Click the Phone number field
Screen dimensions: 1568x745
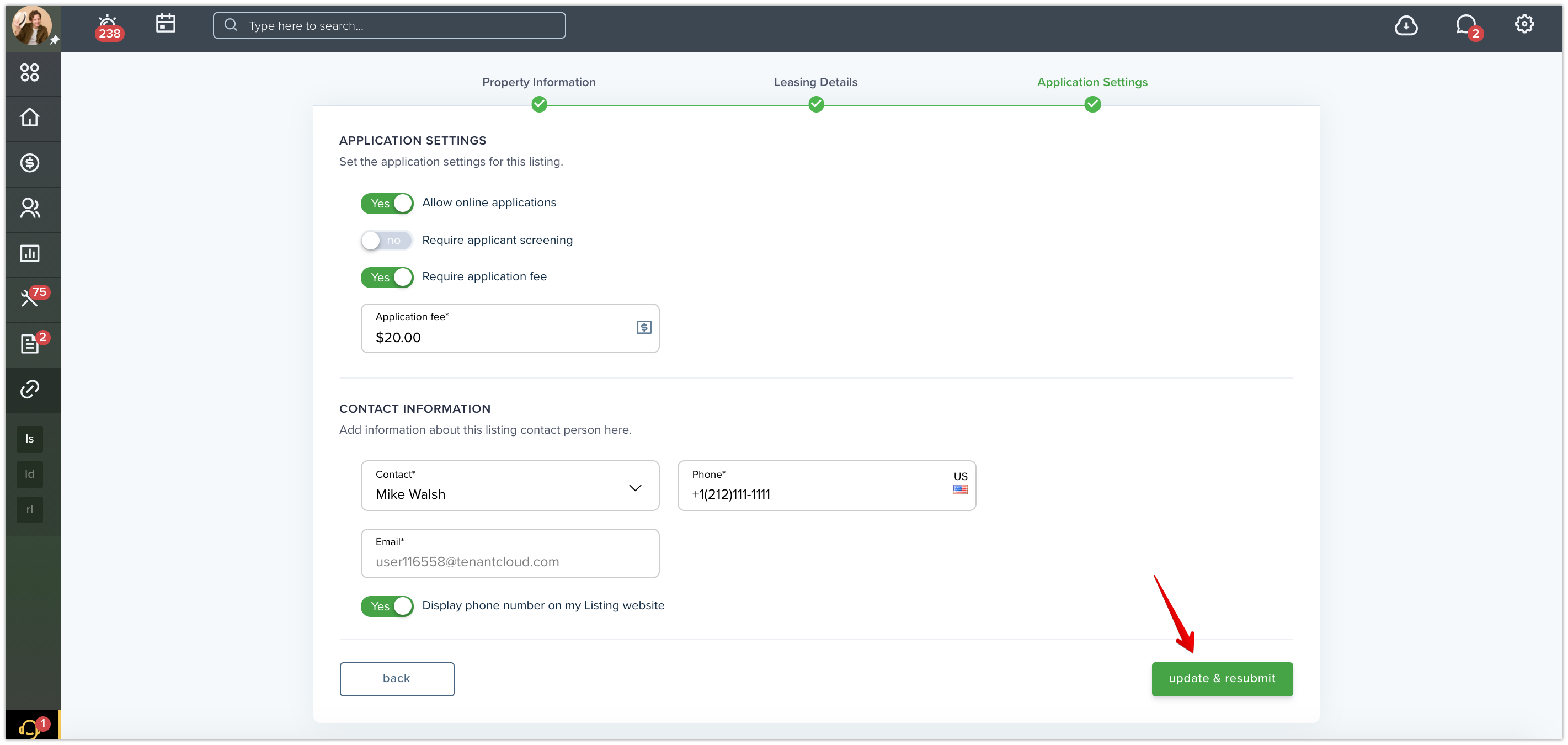[x=826, y=486]
